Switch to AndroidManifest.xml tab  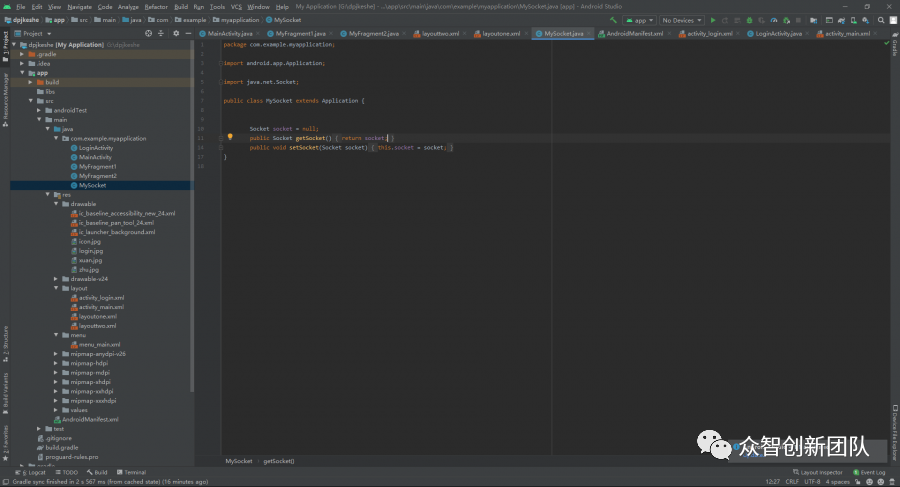tap(634, 33)
